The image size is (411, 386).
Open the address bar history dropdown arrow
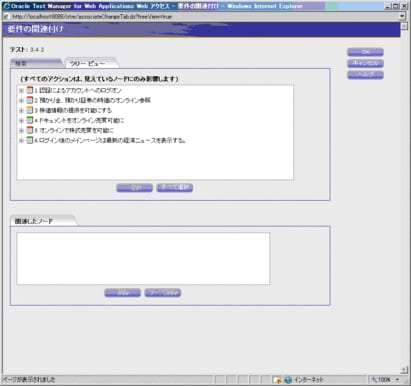[x=402, y=16]
